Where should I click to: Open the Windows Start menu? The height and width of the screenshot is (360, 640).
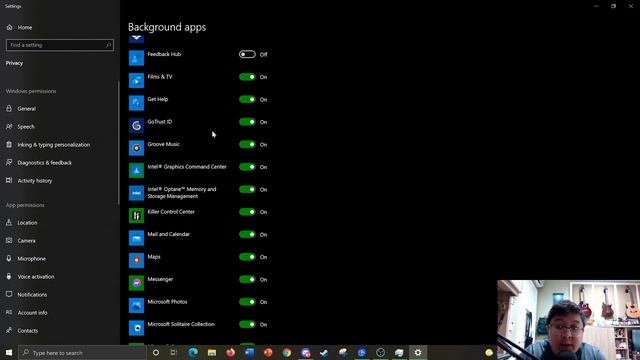click(9, 352)
